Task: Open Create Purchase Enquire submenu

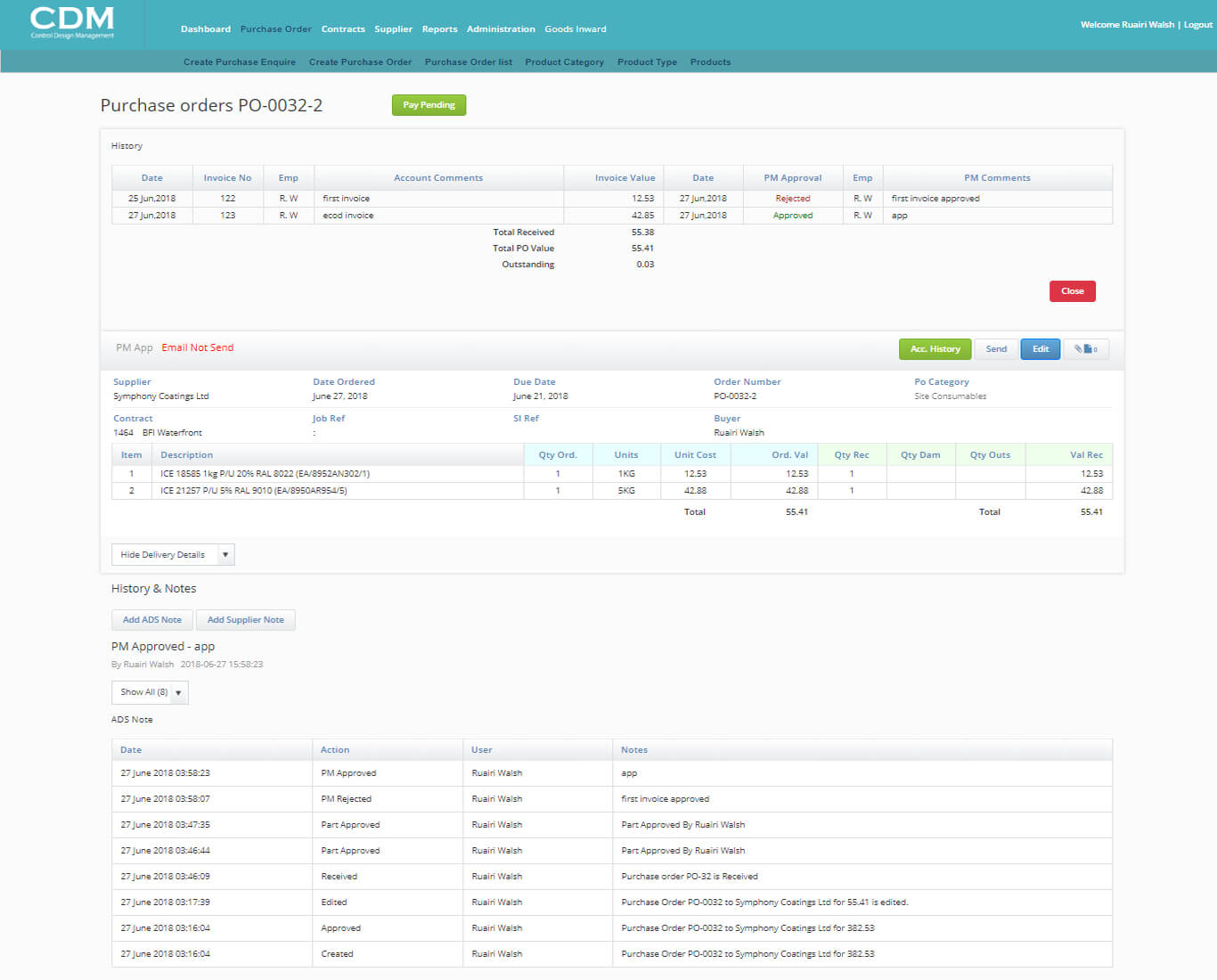Action: point(240,62)
